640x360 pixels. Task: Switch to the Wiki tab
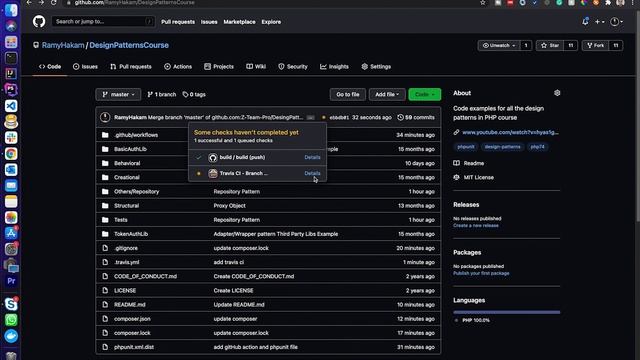tap(256, 67)
